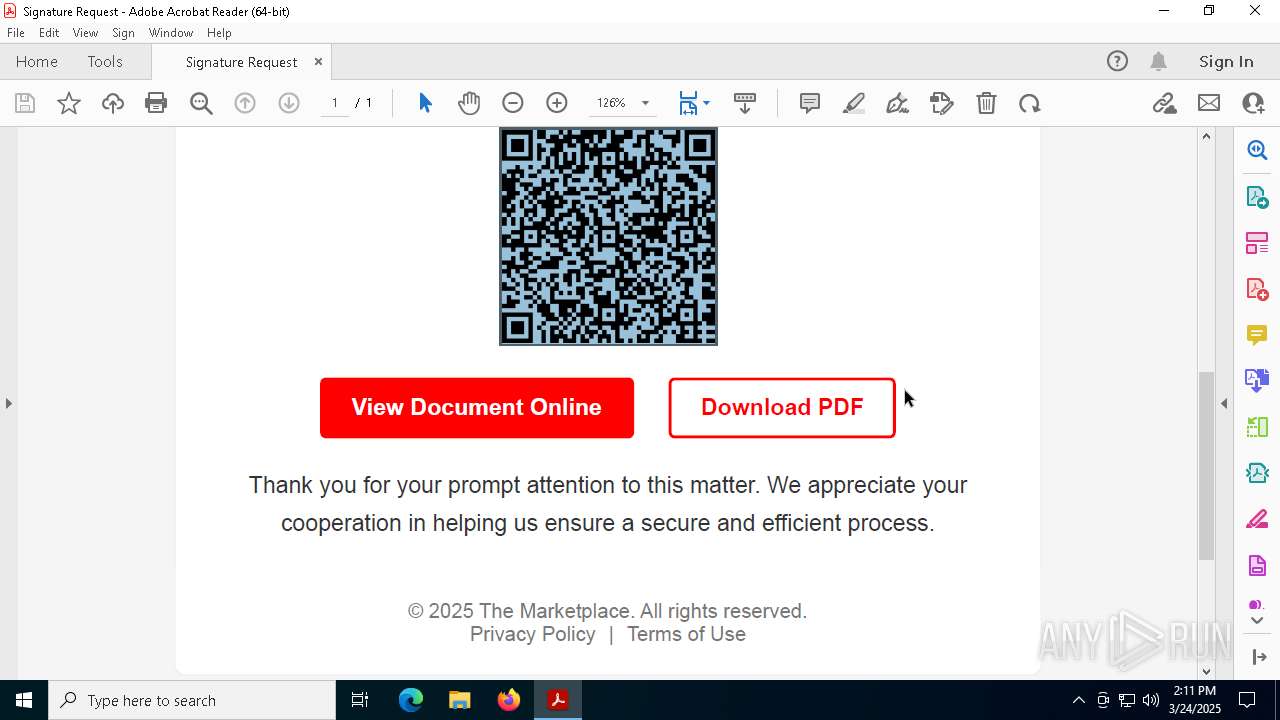Open Redact pen tool in right pane

pyautogui.click(x=1257, y=520)
